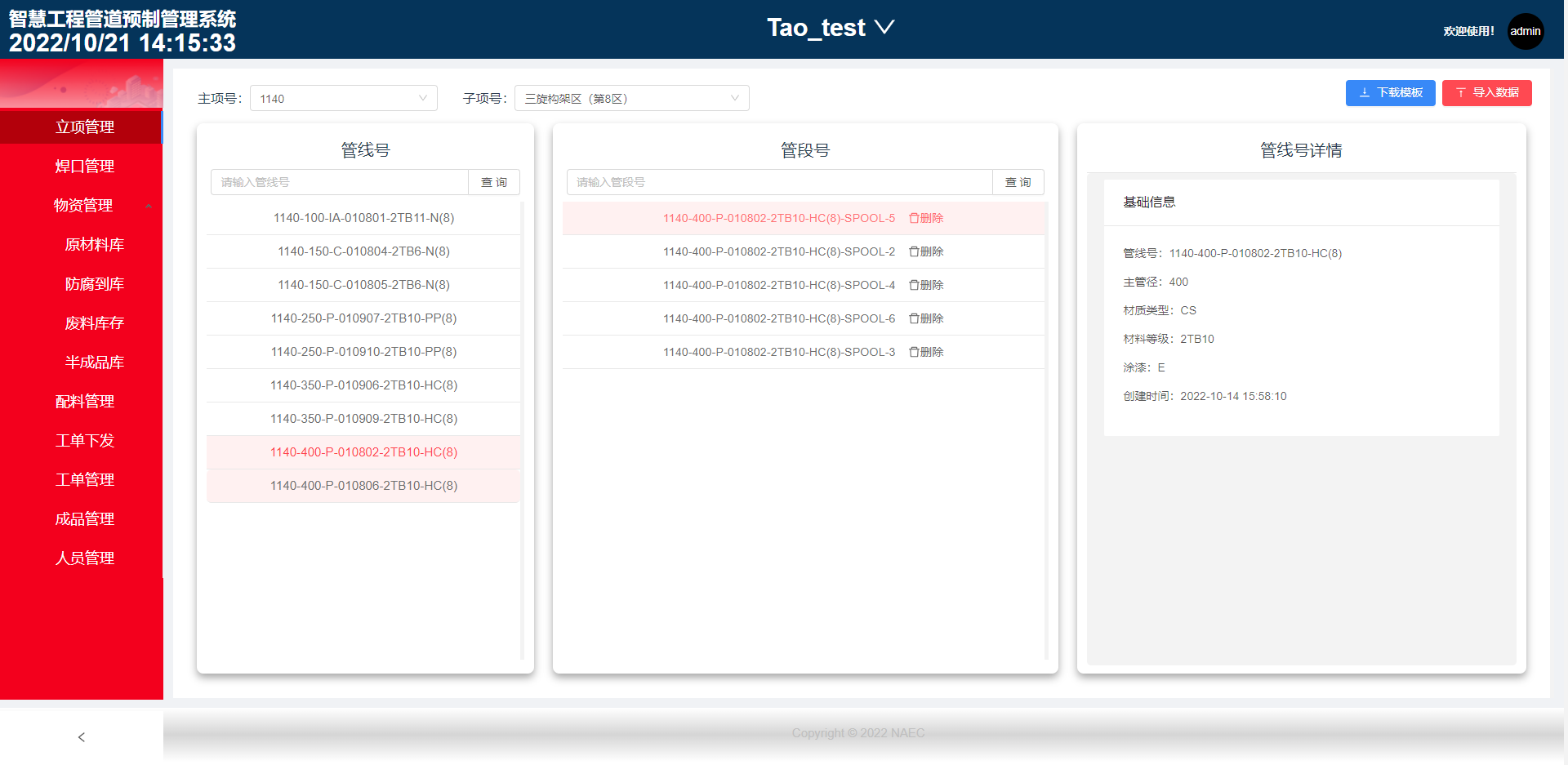Open 成品管理 menu
This screenshot has height=765, width=1568.
point(82,518)
